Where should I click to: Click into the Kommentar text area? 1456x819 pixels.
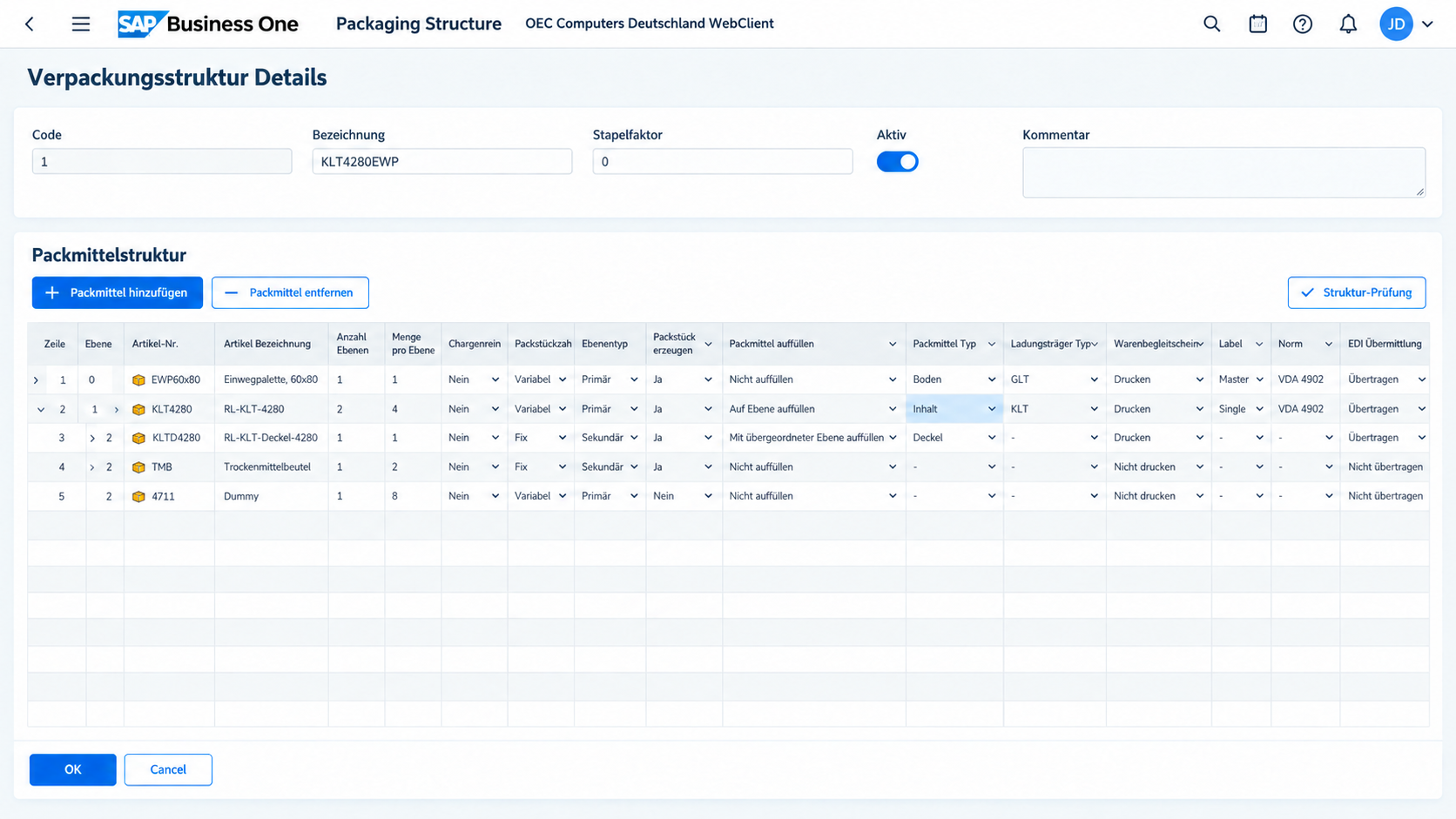point(1223,172)
